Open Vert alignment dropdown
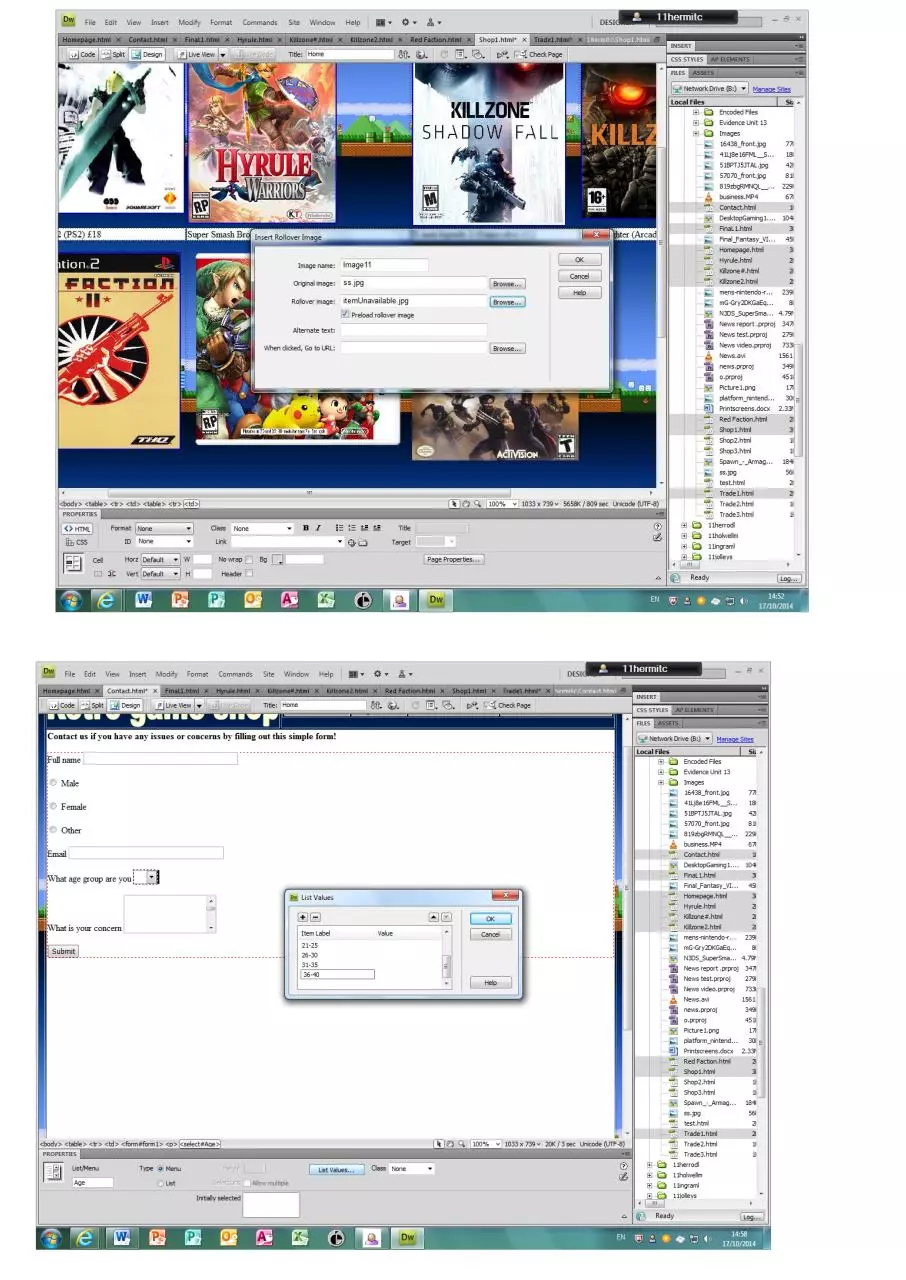 coord(160,574)
